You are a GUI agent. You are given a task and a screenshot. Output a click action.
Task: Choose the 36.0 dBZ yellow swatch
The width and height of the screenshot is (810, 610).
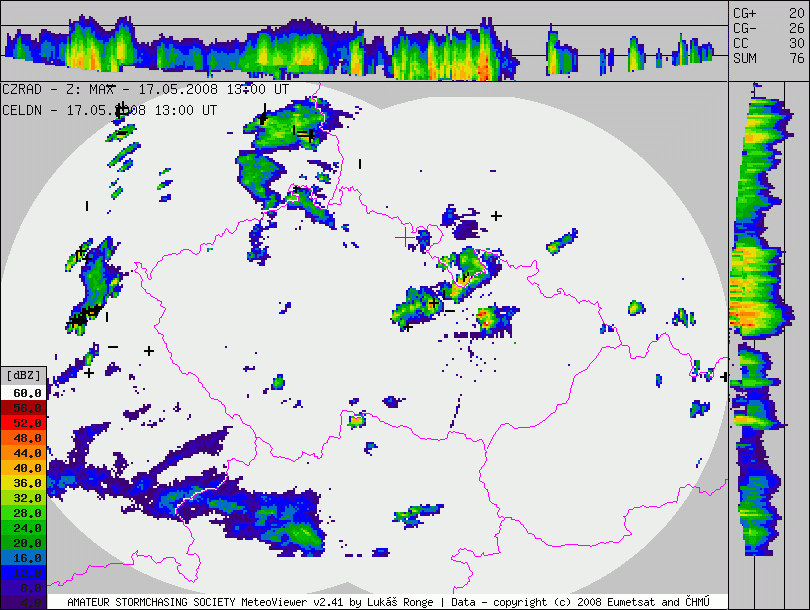point(24,483)
